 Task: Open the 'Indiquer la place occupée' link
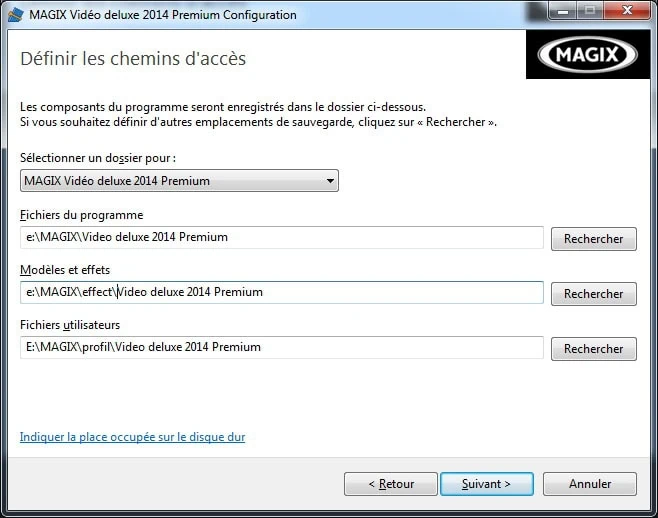click(x=132, y=437)
